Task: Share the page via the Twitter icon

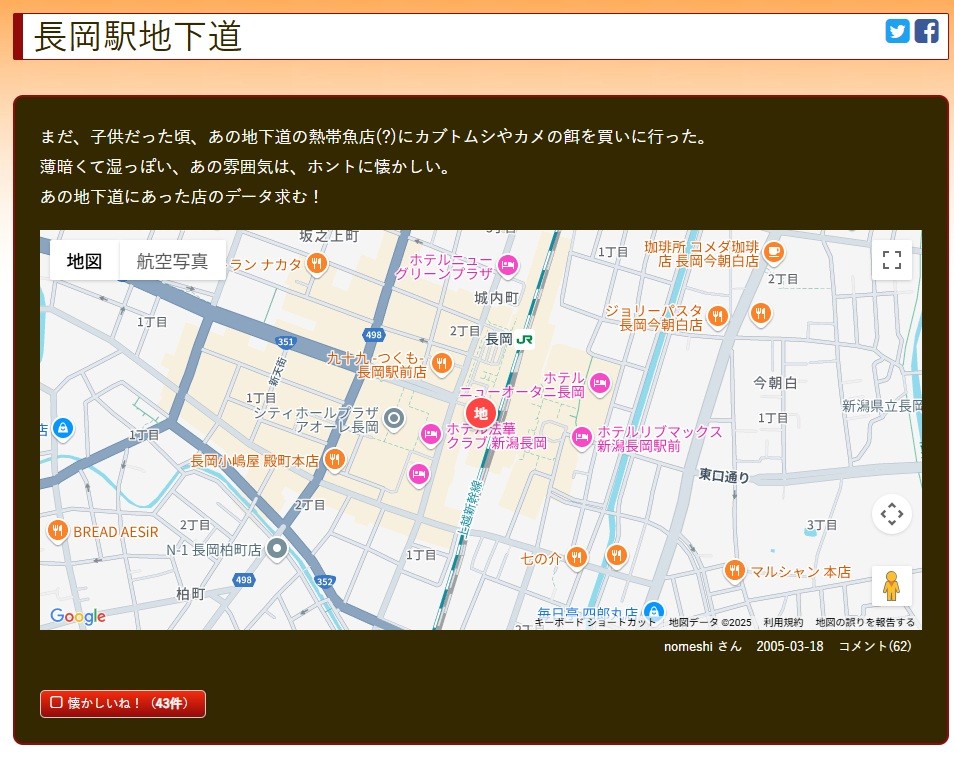Action: pos(897,31)
